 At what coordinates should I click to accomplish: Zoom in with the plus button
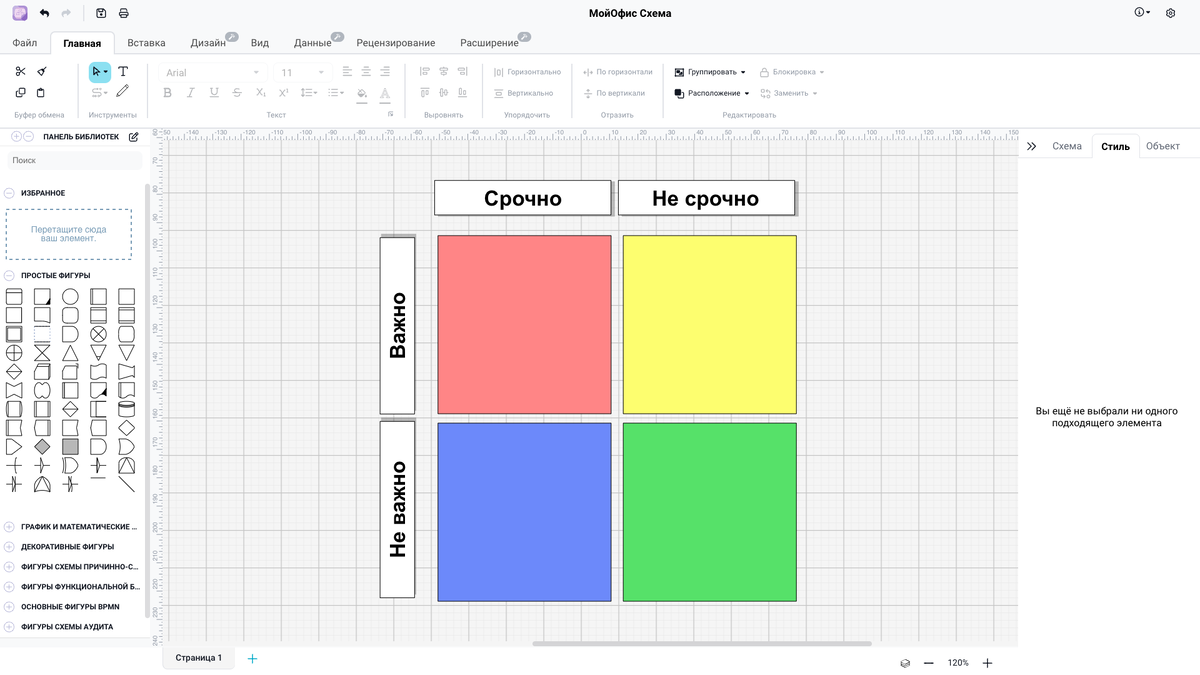[988, 663]
